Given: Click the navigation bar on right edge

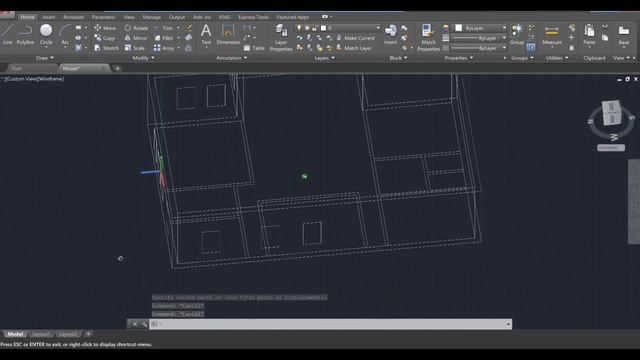Looking at the screenshot, I should pos(634,202).
